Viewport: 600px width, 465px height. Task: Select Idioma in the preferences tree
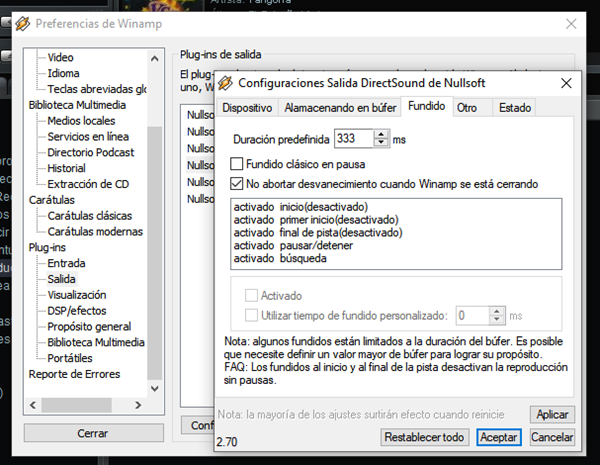coord(64,73)
